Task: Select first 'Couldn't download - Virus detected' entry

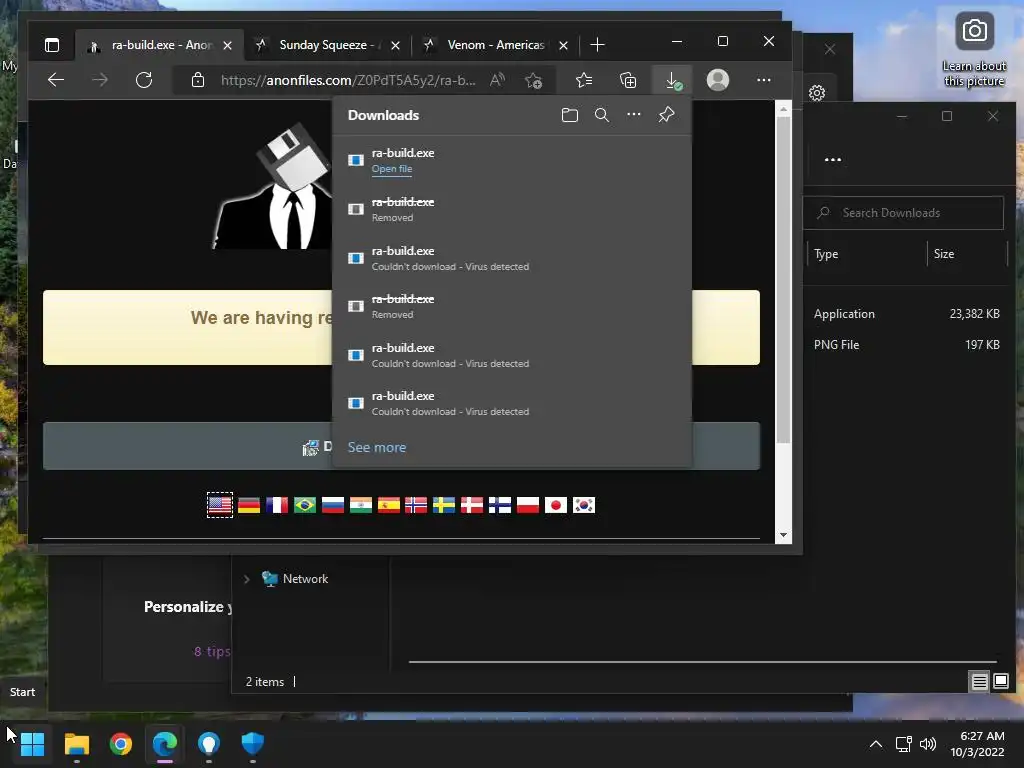Action: tap(511, 259)
